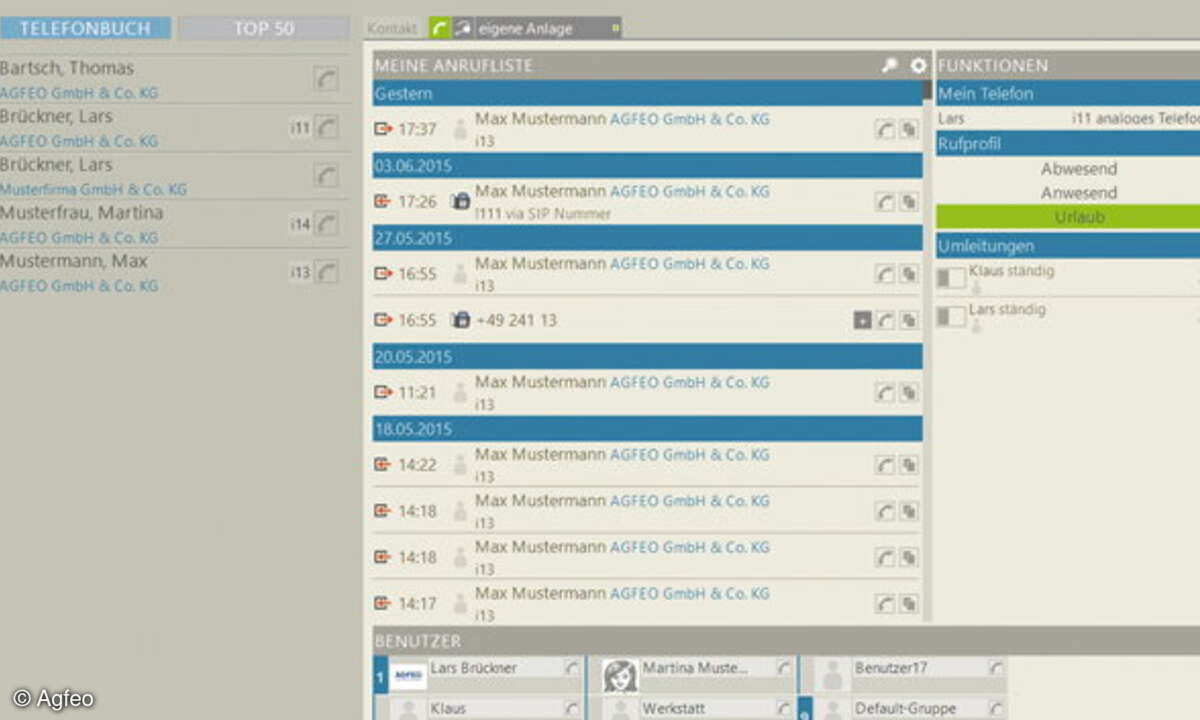Image resolution: width=1200 pixels, height=720 pixels.
Task: Open the Meine Anrufliste settings gear
Action: (918, 66)
